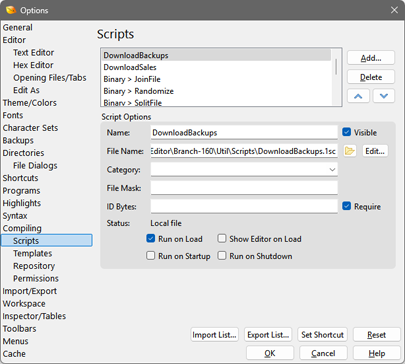This screenshot has width=405, height=364.
Task: Enable Show Editor on Load
Action: 222,239
